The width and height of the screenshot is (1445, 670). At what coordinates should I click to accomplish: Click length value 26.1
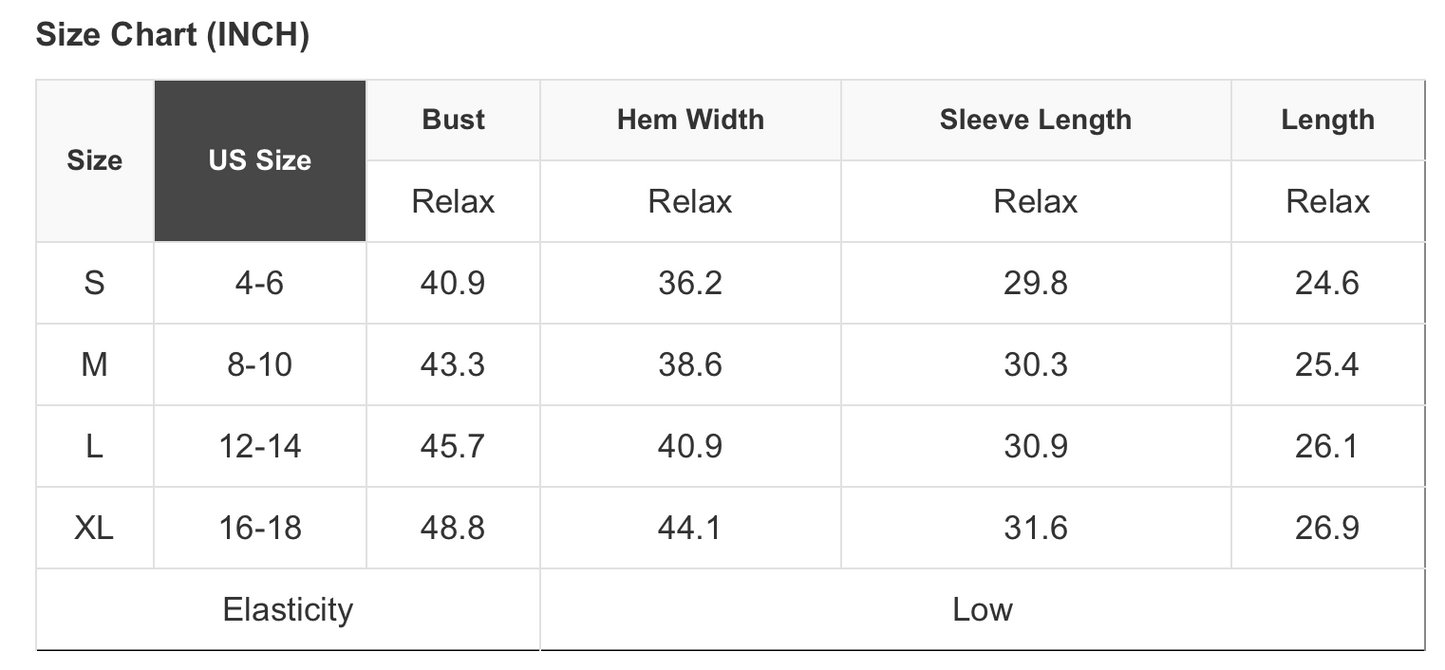pyautogui.click(x=1327, y=446)
